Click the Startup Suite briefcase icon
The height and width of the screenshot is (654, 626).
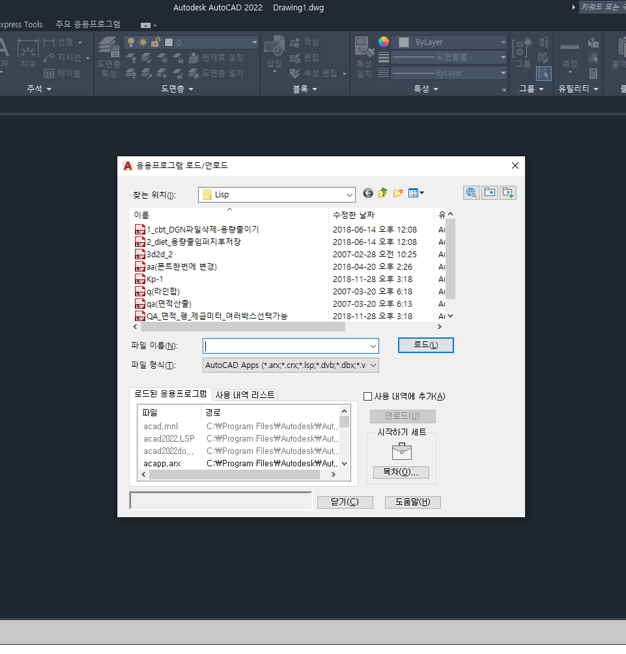[x=402, y=451]
